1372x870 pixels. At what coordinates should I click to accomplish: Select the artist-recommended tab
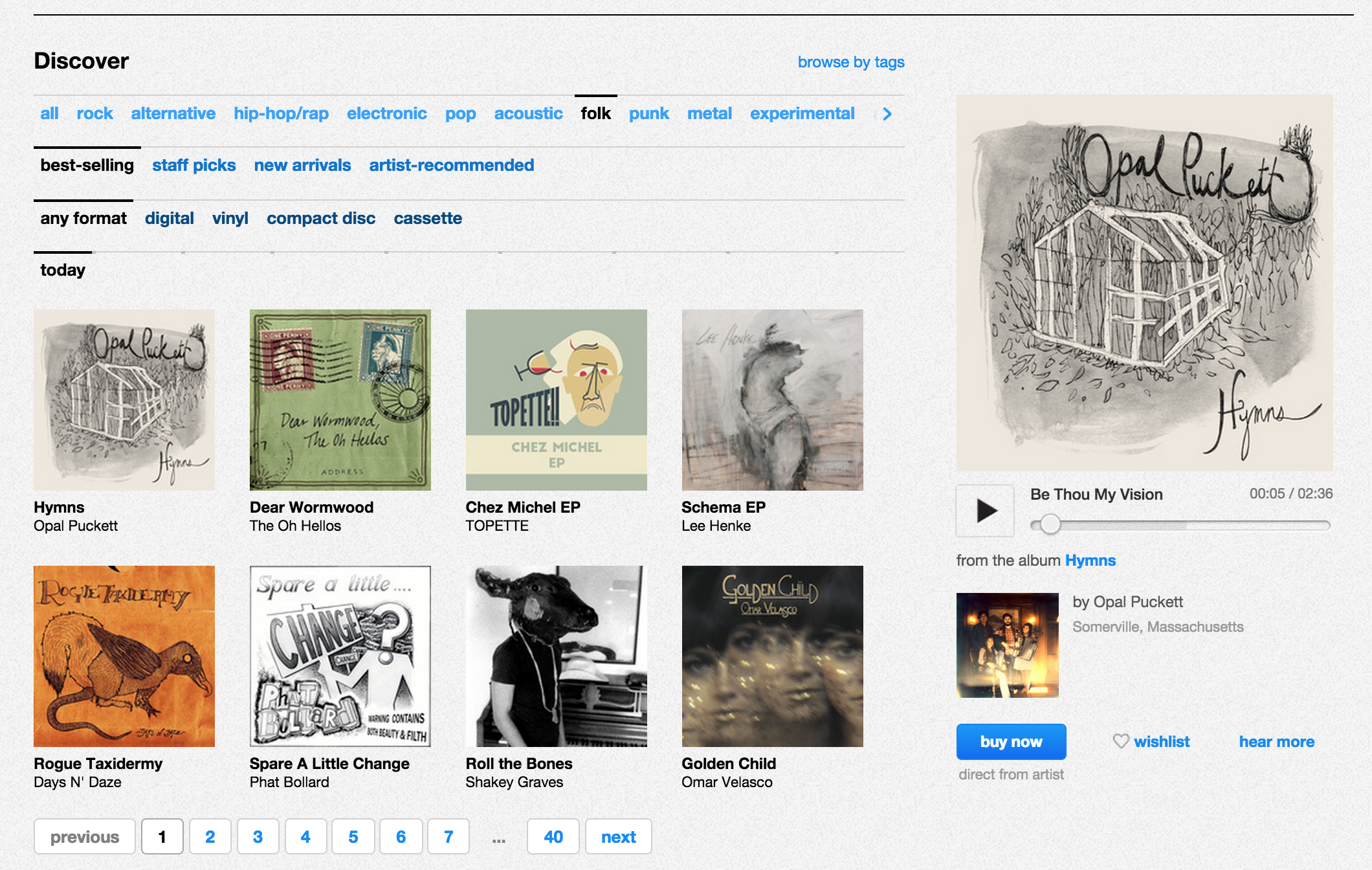pos(452,165)
